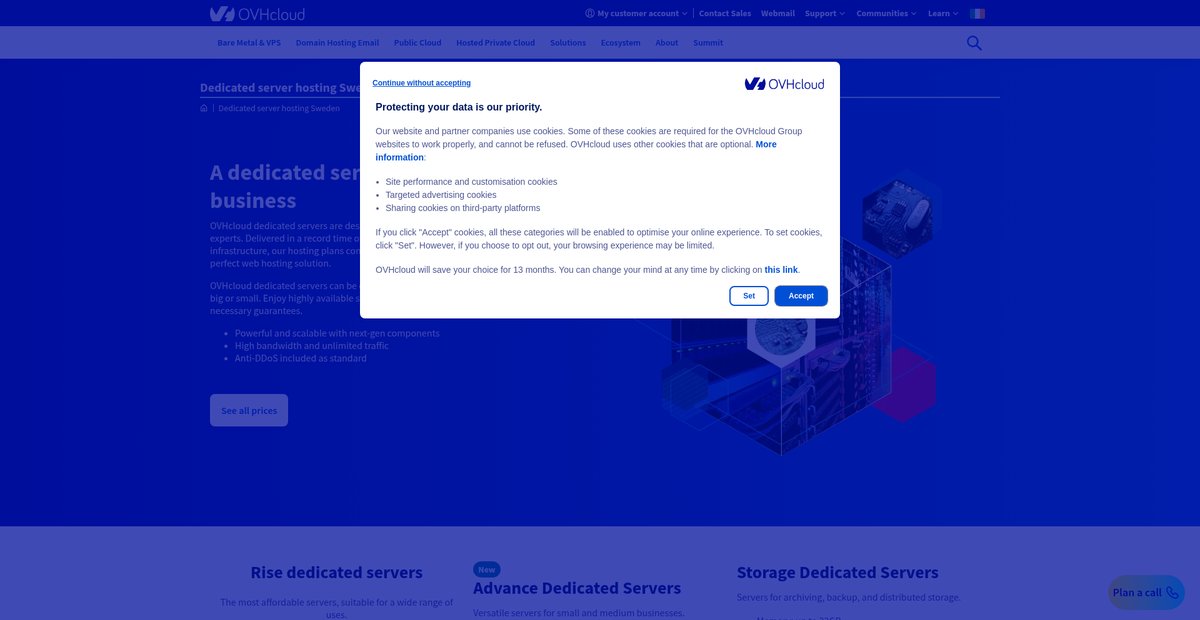Viewport: 1200px width, 620px height.
Task: Open Advance Dedicated Servers heading
Action: [577, 588]
